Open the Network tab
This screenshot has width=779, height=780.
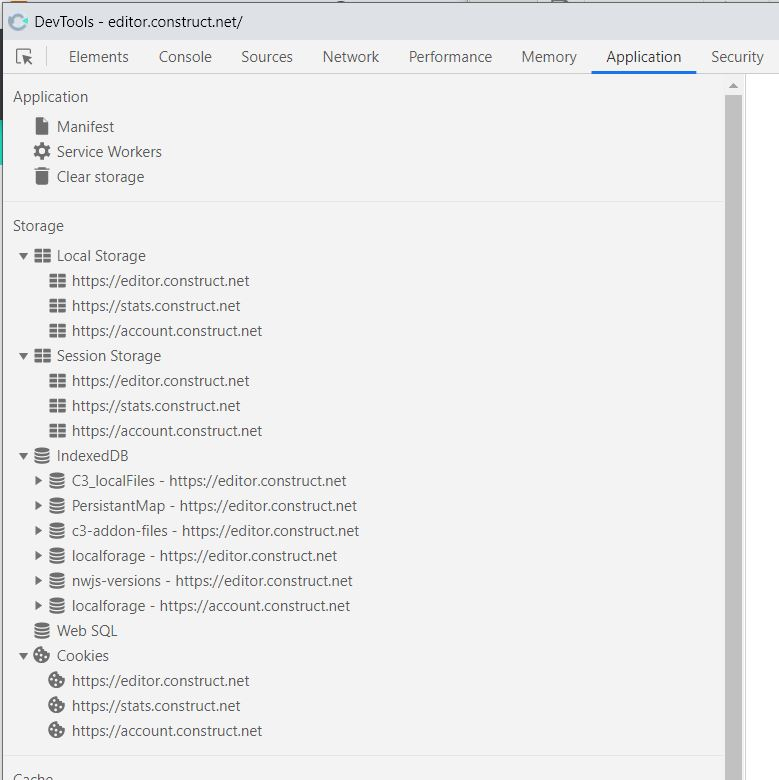[x=351, y=57]
